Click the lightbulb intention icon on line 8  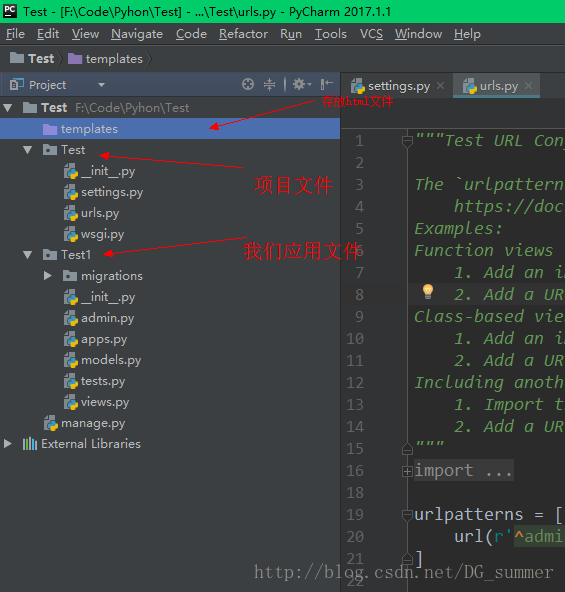(428, 291)
